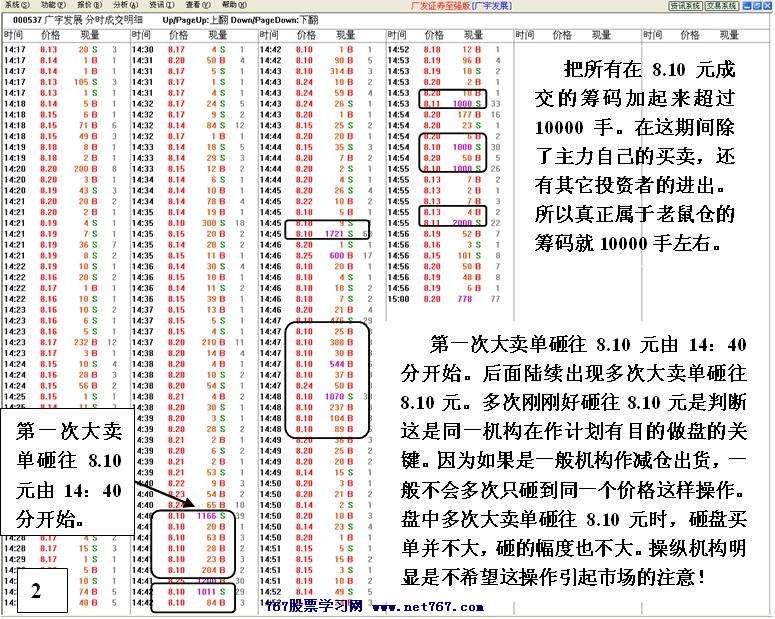This screenshot has width=775, height=619.
Task: Open the 功能 menu
Action: pos(50,5)
